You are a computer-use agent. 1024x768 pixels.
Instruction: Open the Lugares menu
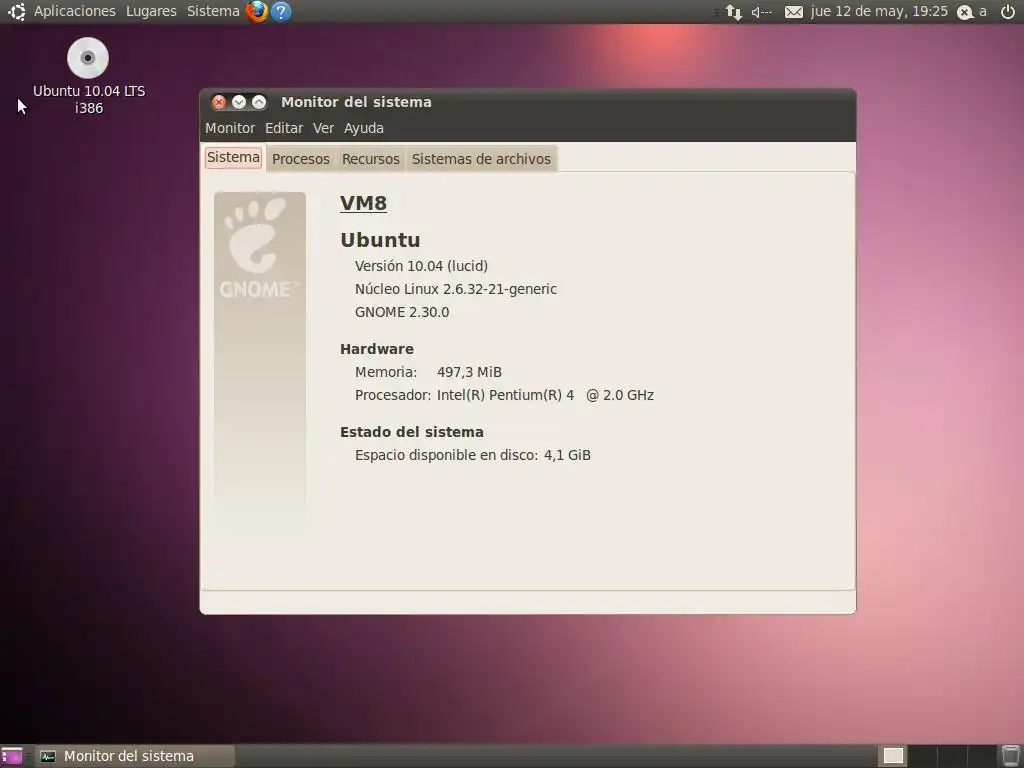151,11
